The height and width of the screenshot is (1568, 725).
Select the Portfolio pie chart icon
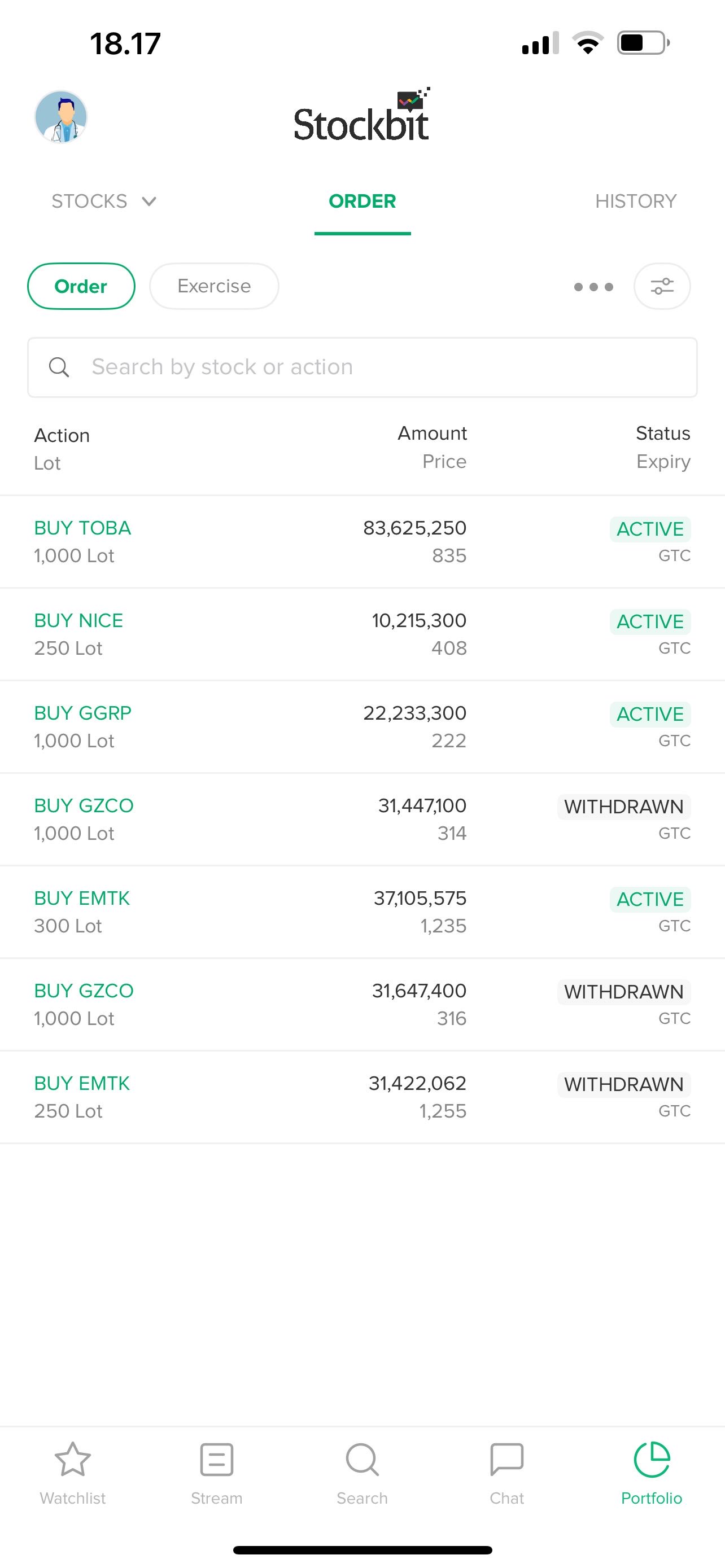pyautogui.click(x=652, y=1460)
